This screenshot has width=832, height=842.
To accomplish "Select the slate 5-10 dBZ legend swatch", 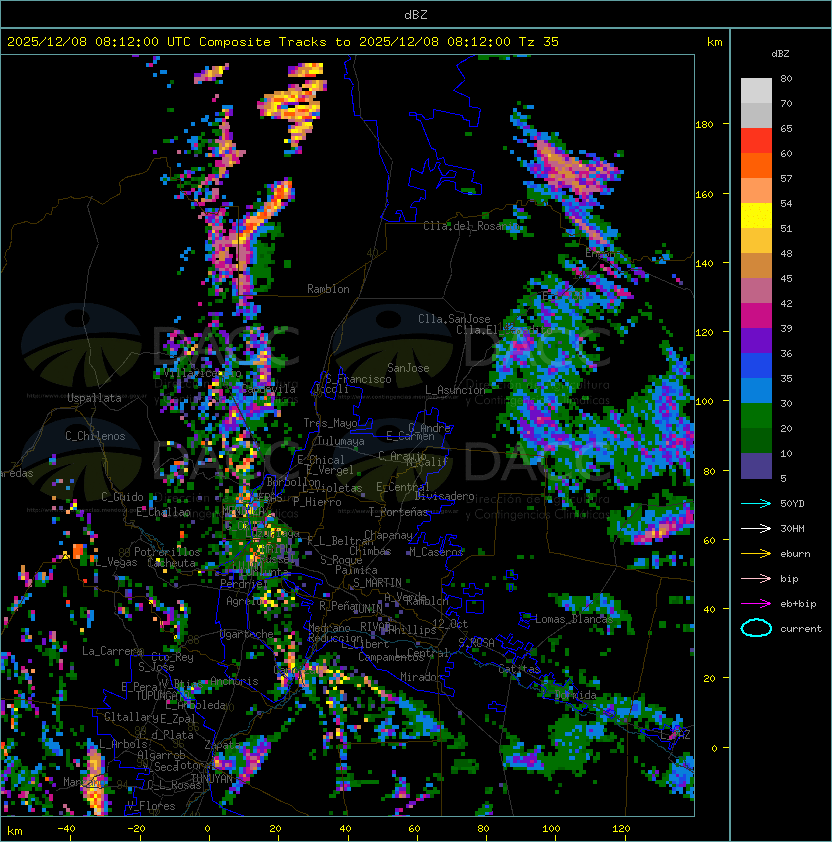I will [756, 466].
